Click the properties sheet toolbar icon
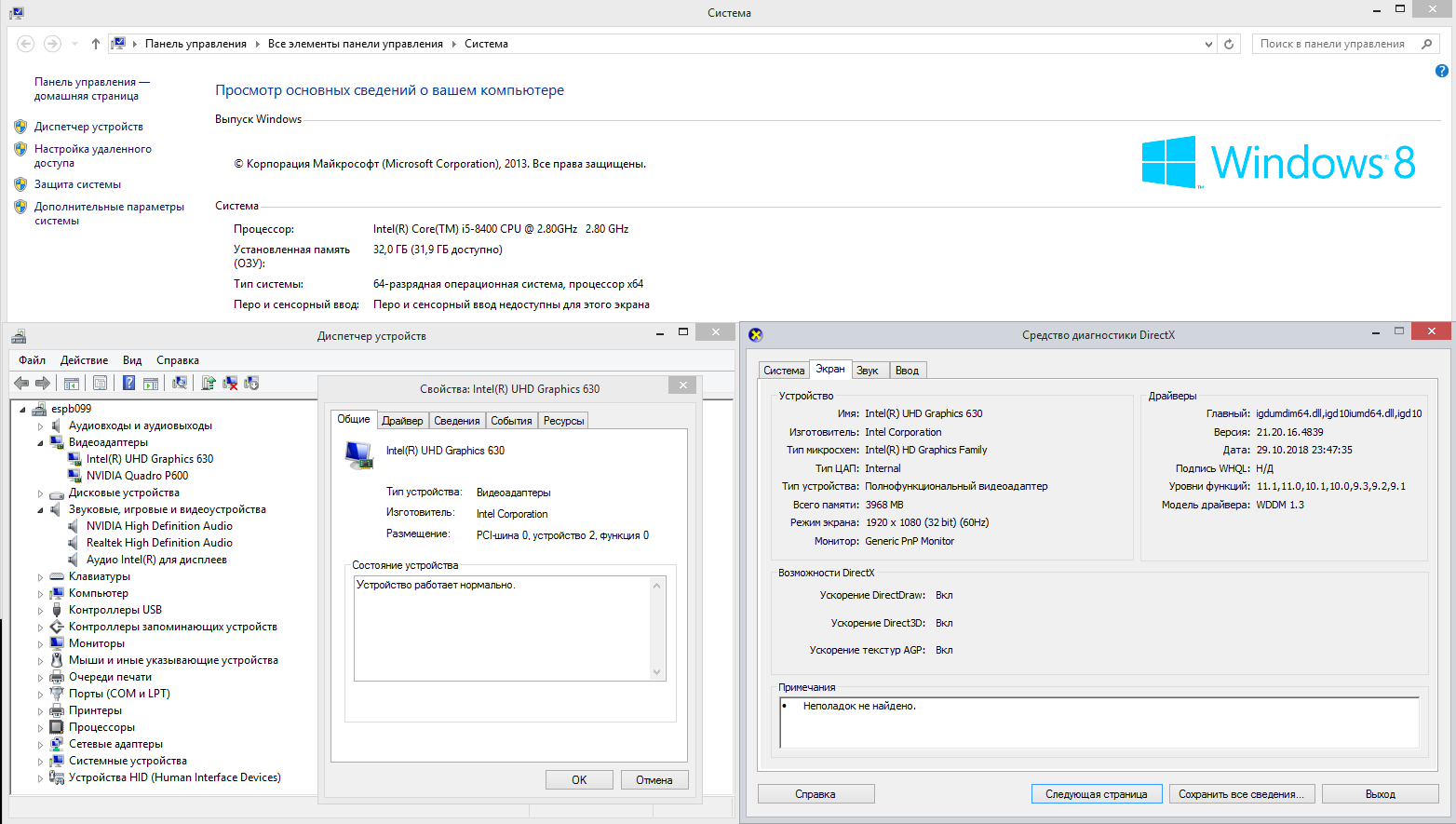Screen dimensions: 1456x824 point(100,383)
